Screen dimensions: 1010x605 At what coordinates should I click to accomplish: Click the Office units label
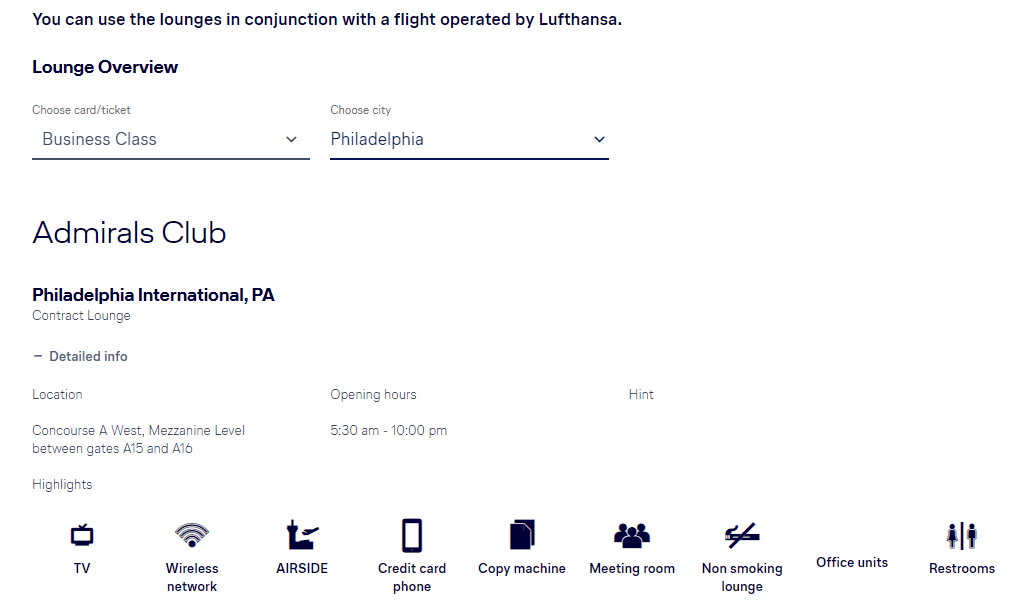tap(852, 562)
